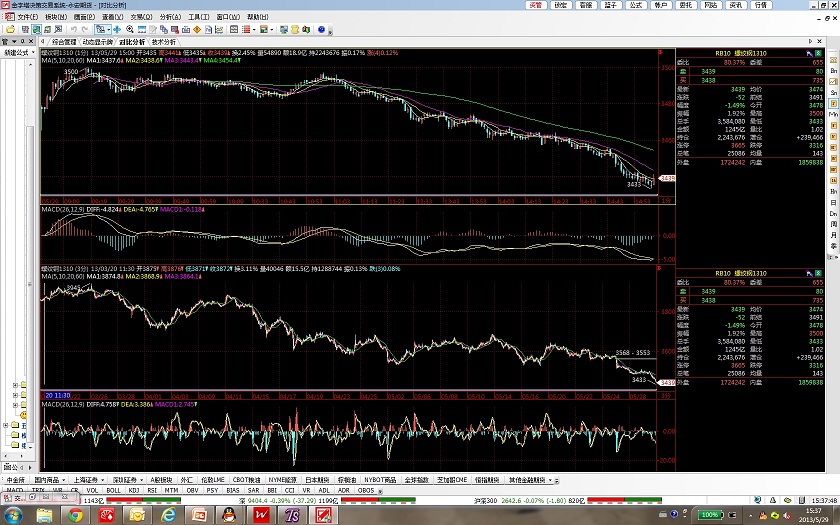Launch Chrome from the taskbar
Viewport: 840px width, 525px height.
pos(74,514)
